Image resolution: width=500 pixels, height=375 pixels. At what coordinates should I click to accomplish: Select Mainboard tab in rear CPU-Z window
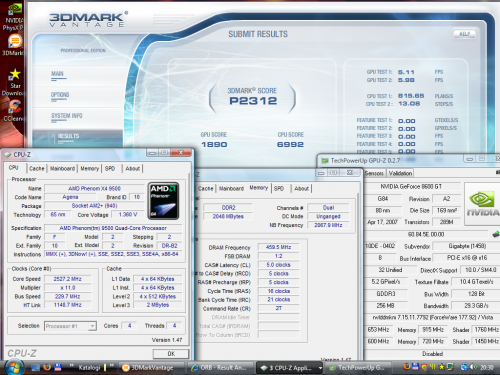[x=231, y=189]
